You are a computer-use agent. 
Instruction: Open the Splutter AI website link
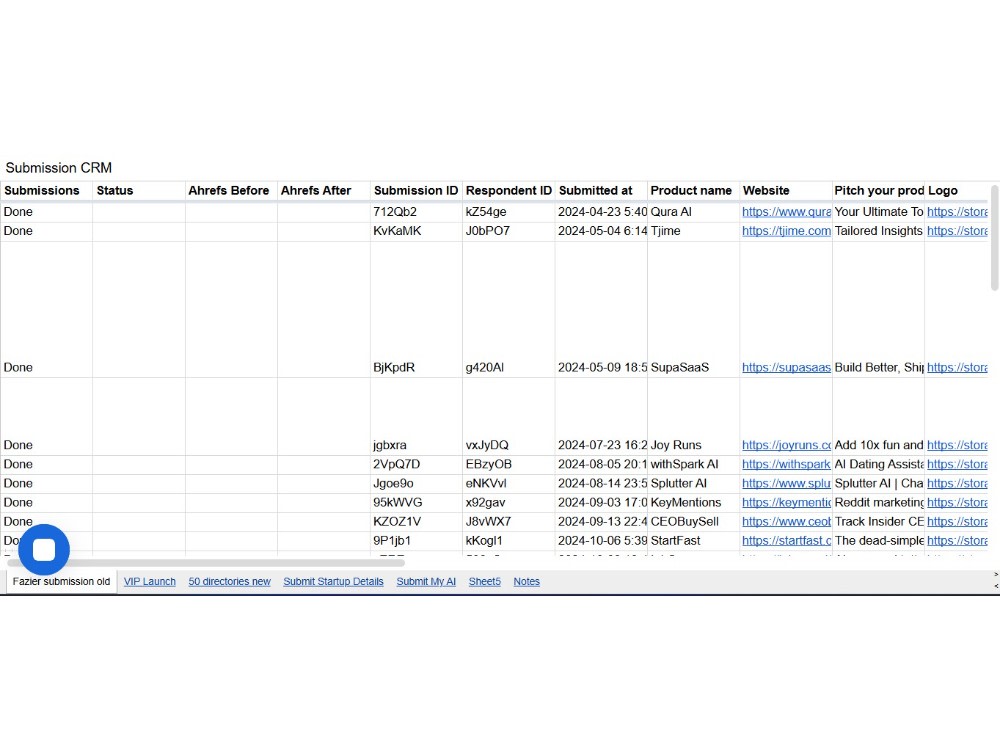pos(786,483)
